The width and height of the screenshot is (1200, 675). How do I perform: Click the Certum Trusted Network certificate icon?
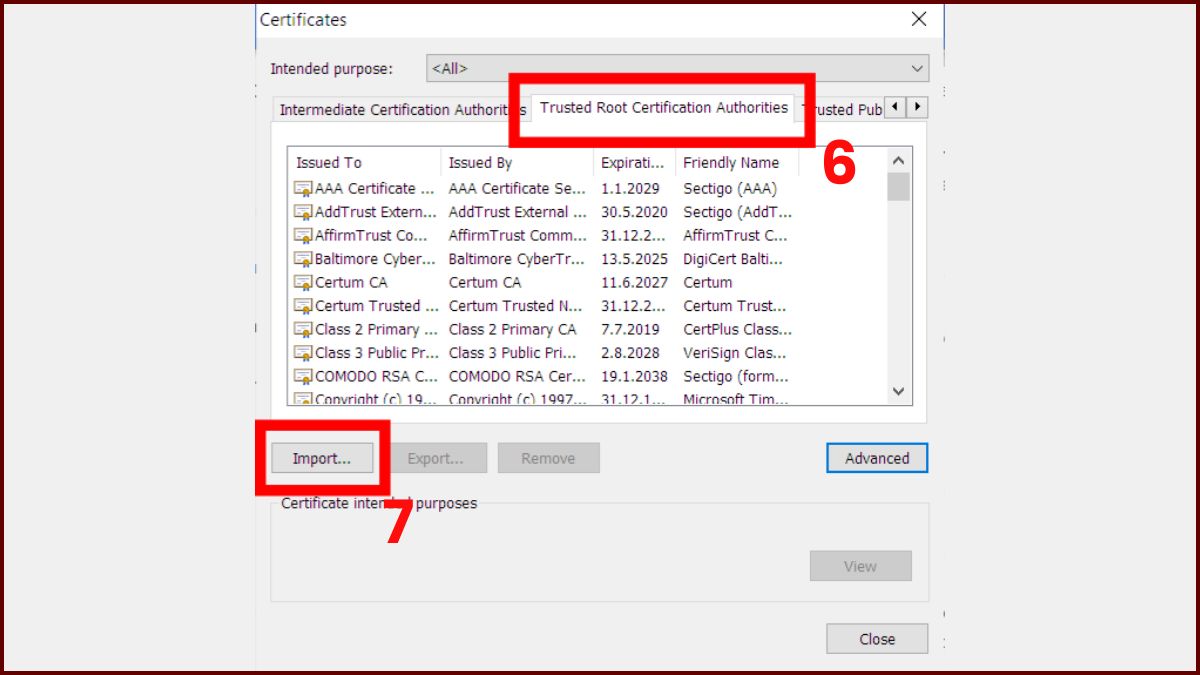[x=302, y=306]
